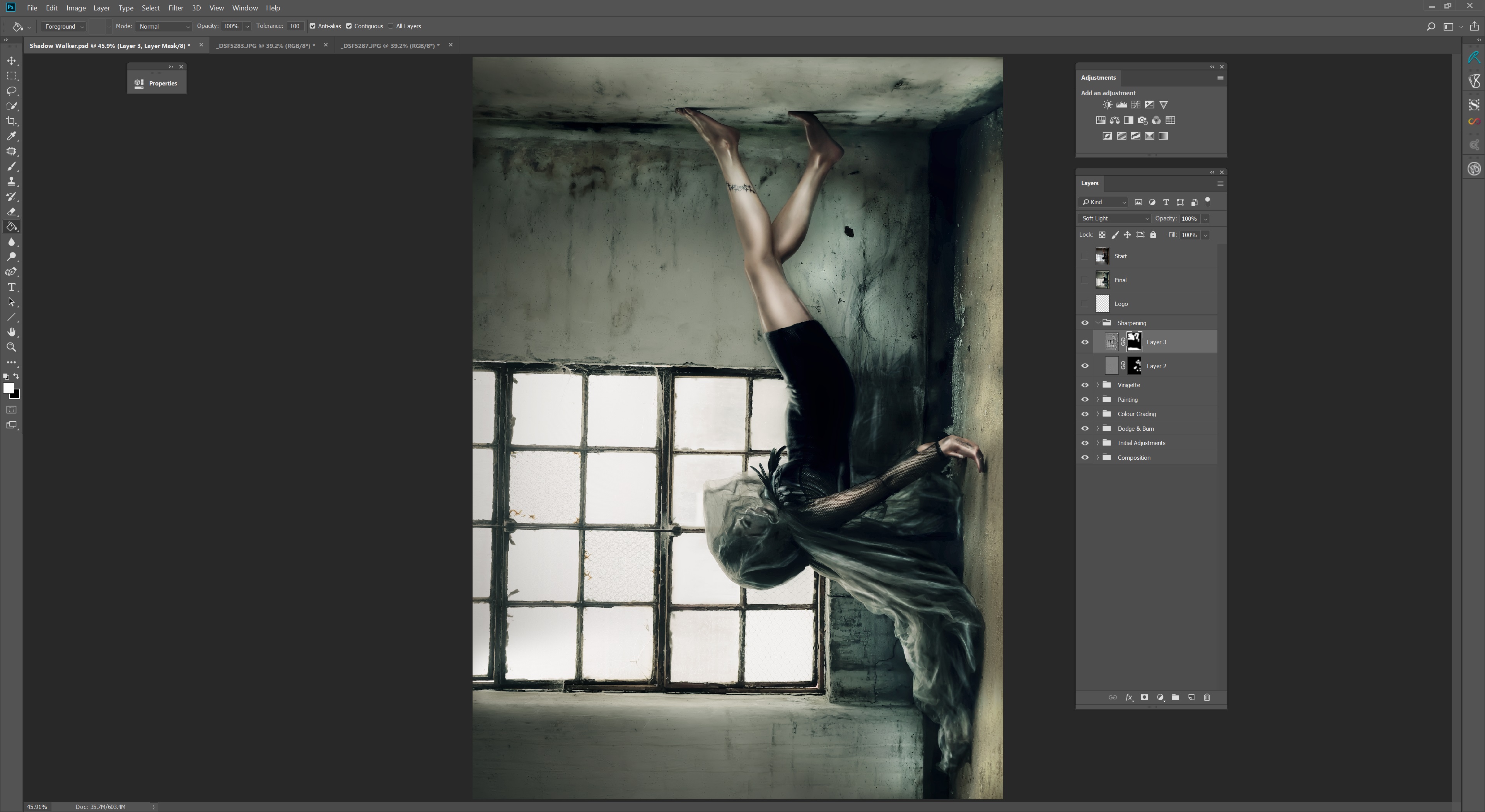This screenshot has width=1485, height=812.
Task: Expand the Dodge & Burn group
Action: 1098,428
